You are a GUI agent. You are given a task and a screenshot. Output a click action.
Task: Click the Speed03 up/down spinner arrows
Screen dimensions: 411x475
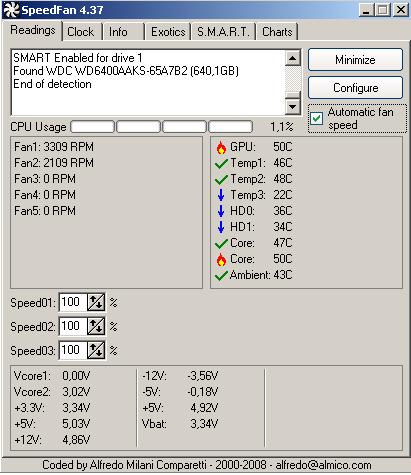point(96,350)
